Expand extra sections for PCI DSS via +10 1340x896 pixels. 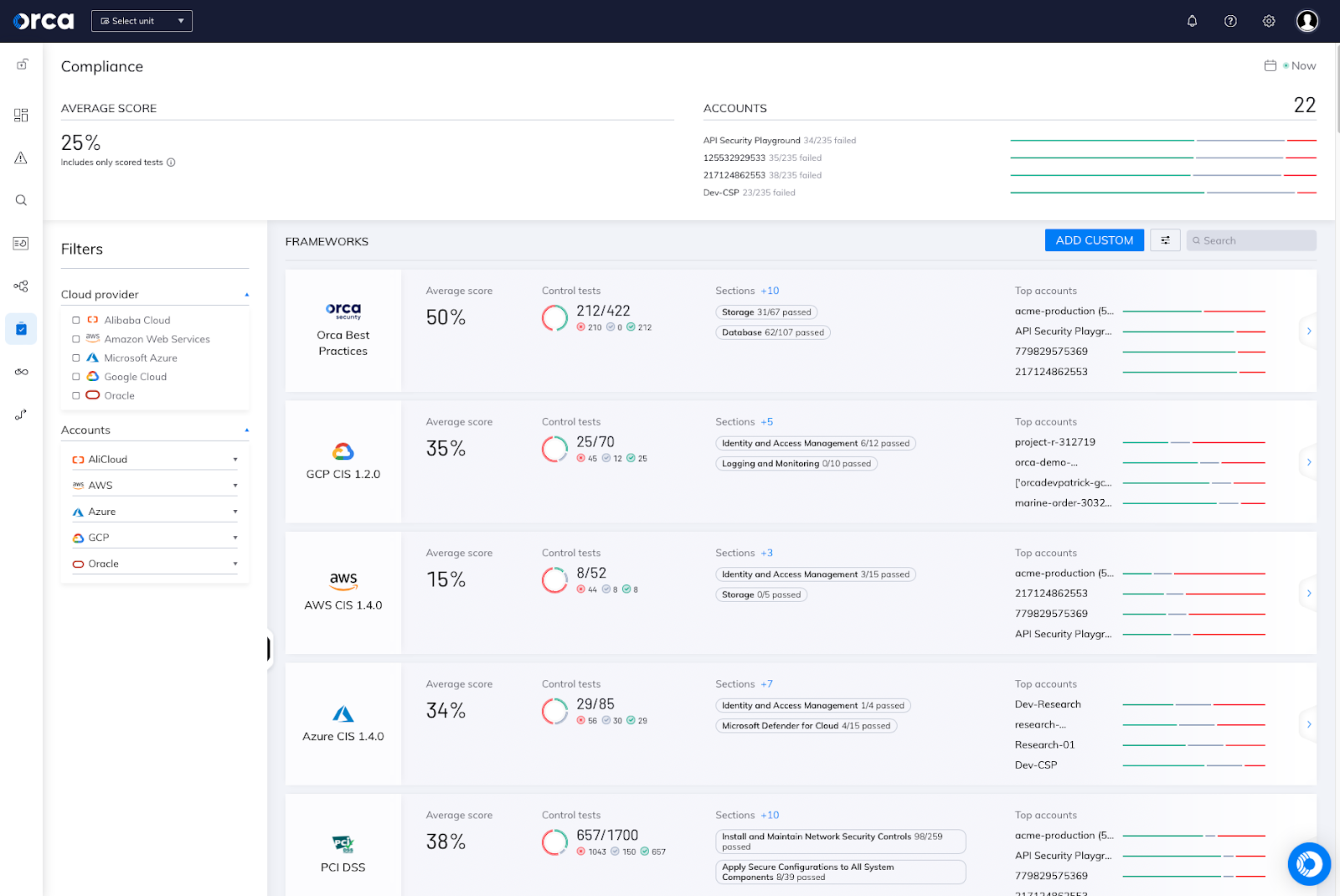click(x=770, y=815)
